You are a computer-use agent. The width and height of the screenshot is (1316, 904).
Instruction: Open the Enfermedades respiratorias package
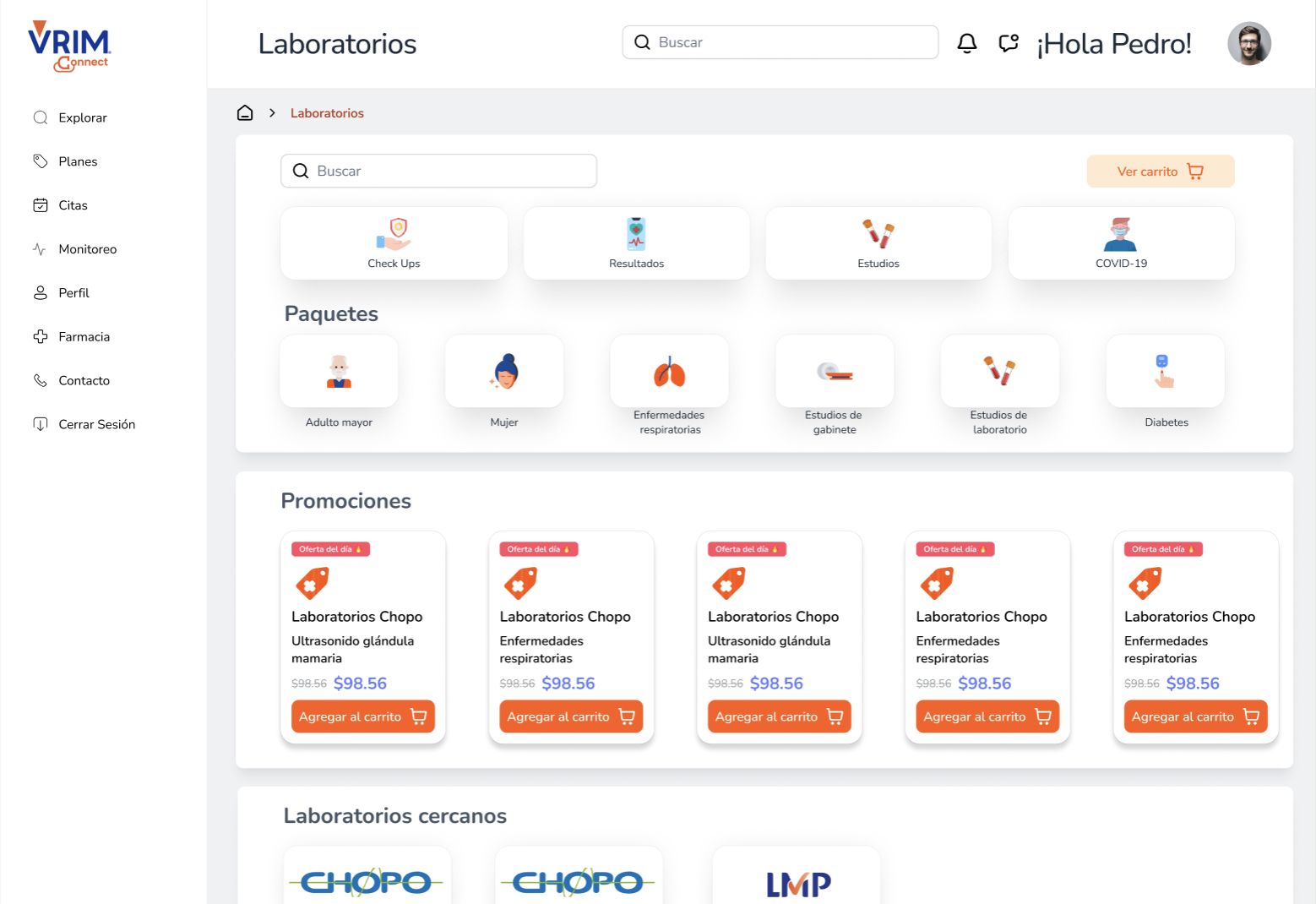tap(669, 372)
